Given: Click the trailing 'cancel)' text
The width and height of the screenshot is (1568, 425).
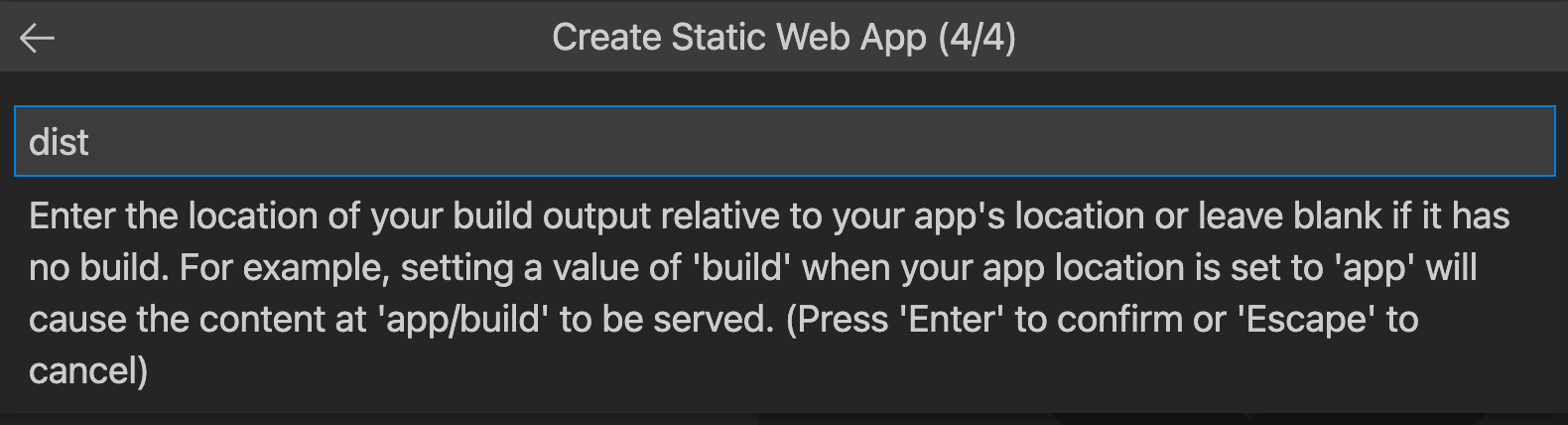Looking at the screenshot, I should [88, 370].
